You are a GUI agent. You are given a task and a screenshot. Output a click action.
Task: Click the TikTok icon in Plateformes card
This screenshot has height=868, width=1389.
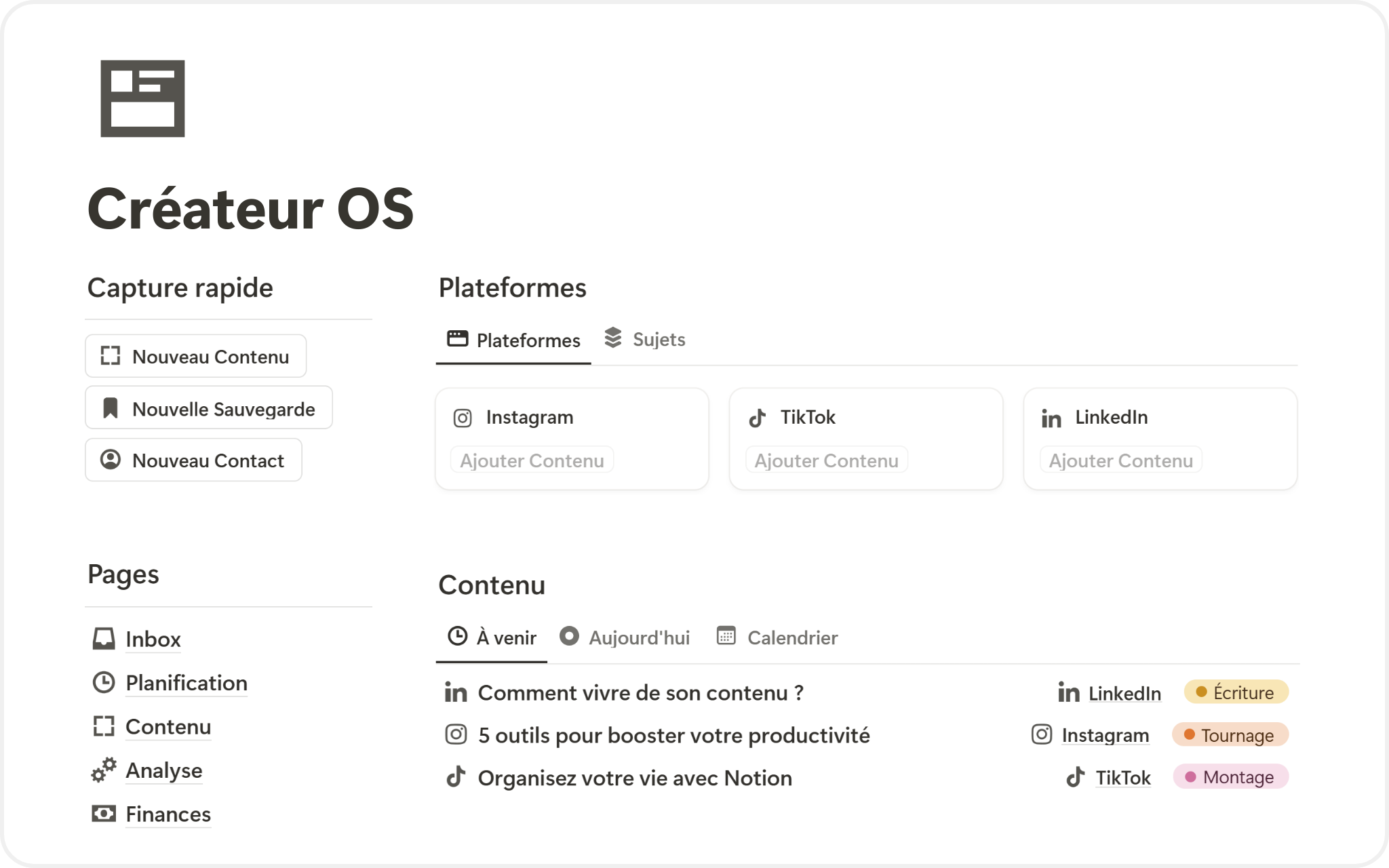757,418
